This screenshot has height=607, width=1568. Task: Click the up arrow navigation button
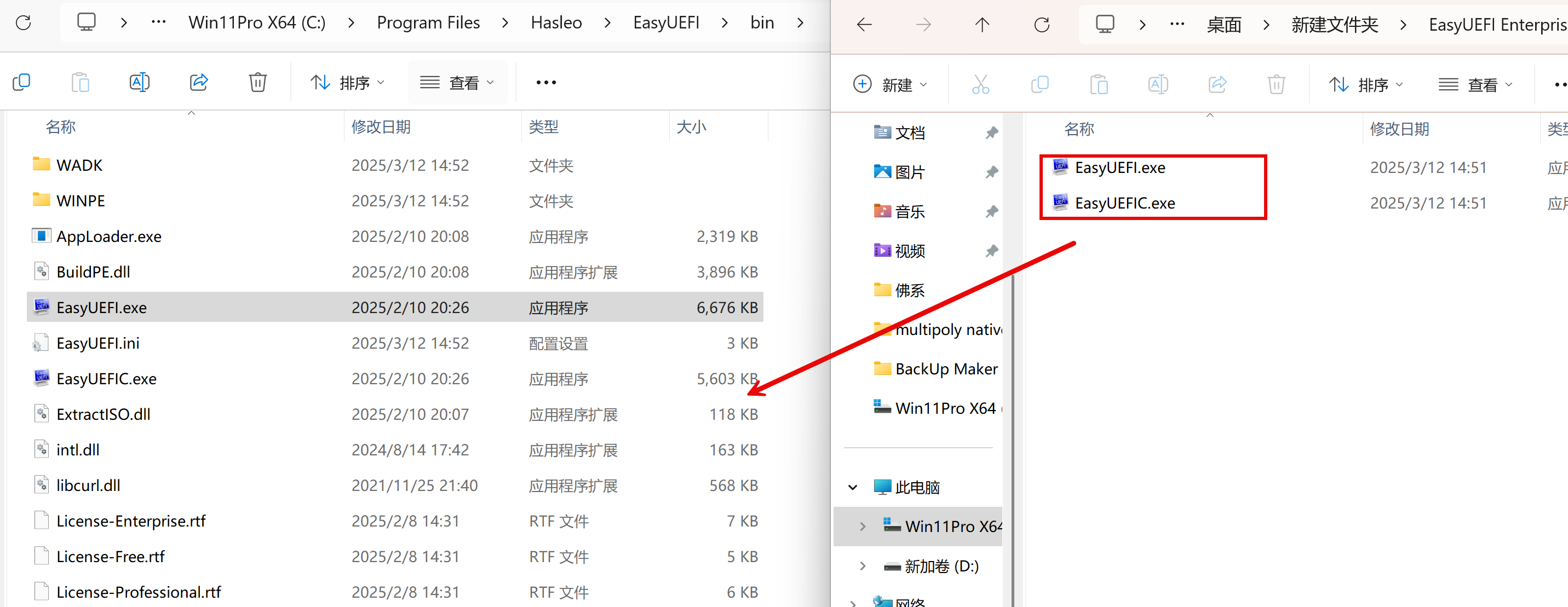tap(982, 25)
